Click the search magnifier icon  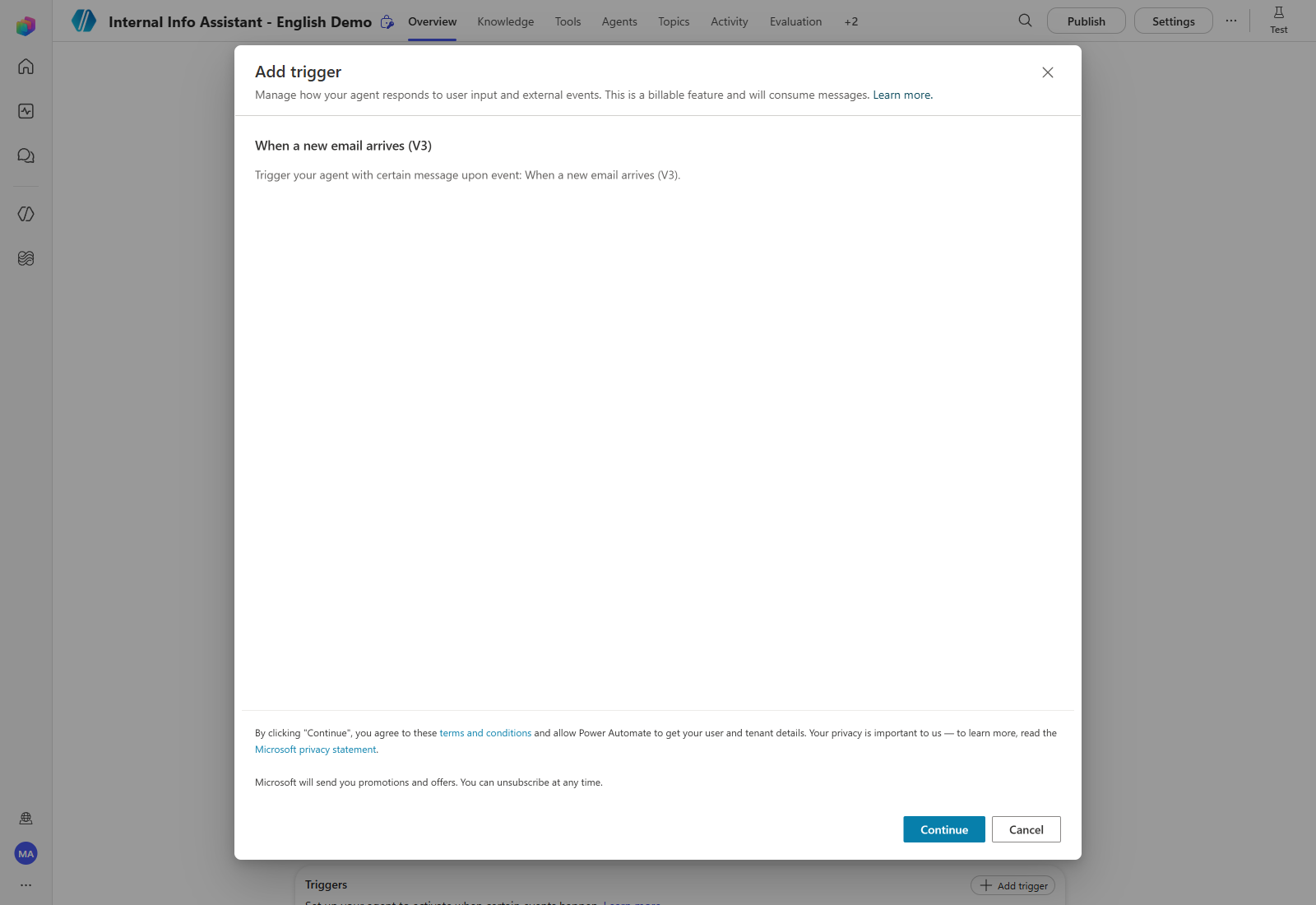tap(1025, 21)
